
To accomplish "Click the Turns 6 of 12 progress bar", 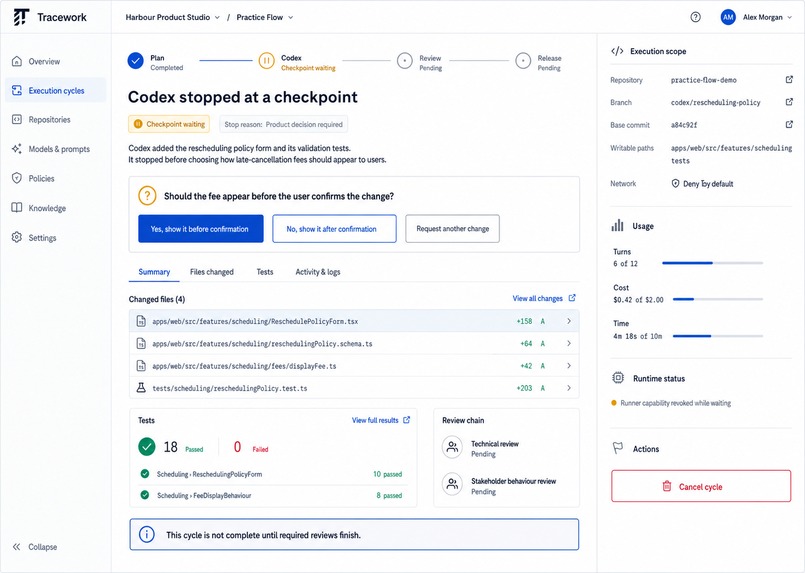I will [712, 263].
